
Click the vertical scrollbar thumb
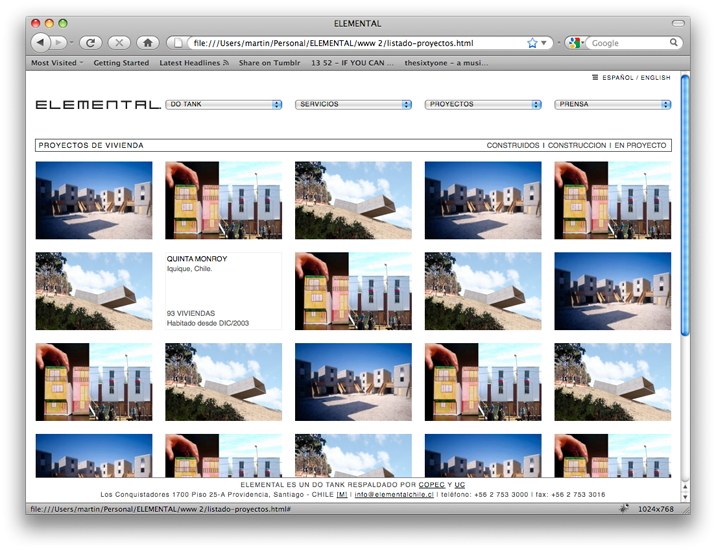pyautogui.click(x=684, y=206)
